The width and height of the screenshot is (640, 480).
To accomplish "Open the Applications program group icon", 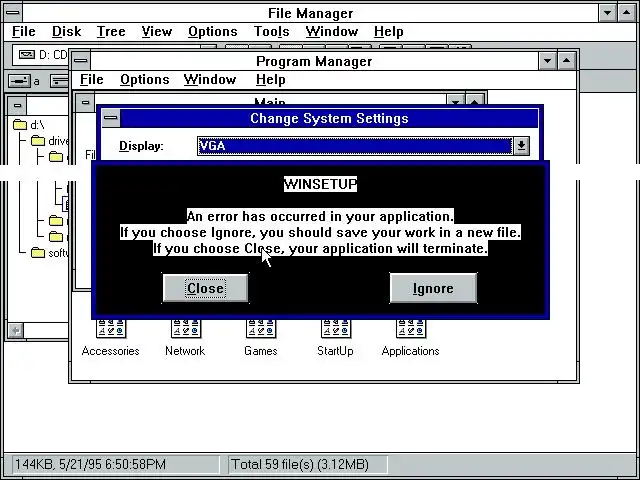I will (411, 338).
